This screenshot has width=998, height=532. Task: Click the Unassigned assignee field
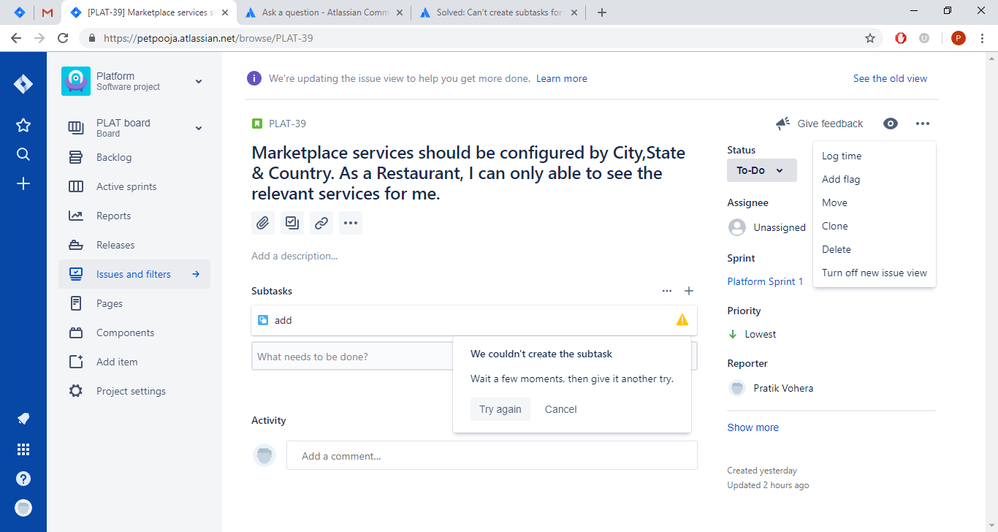click(767, 227)
